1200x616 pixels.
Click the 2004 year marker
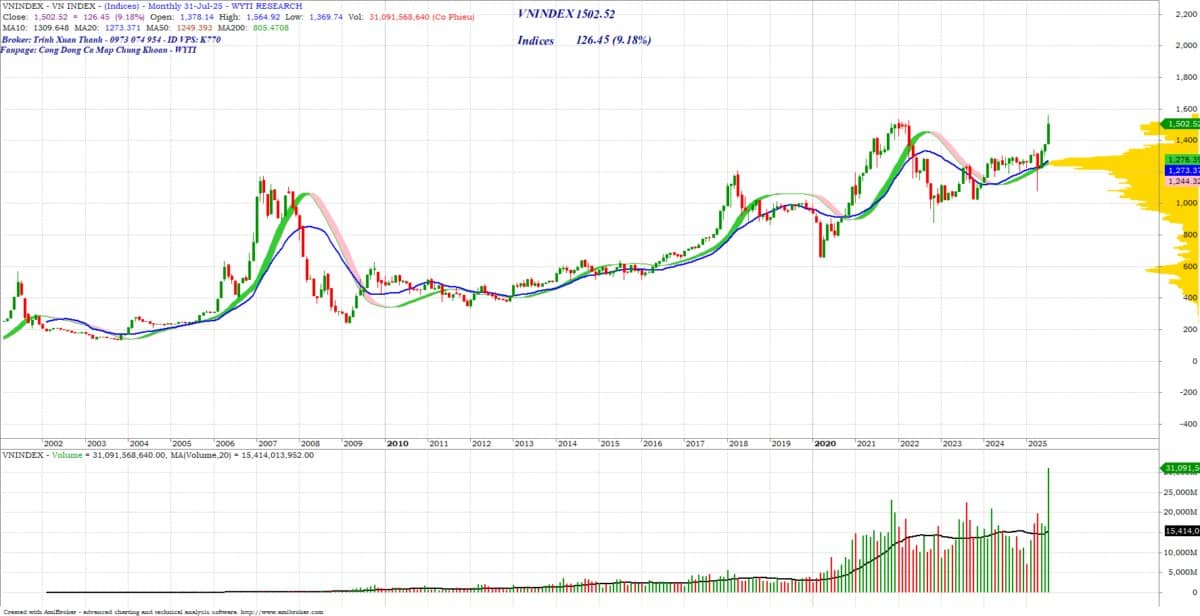pyautogui.click(x=139, y=443)
